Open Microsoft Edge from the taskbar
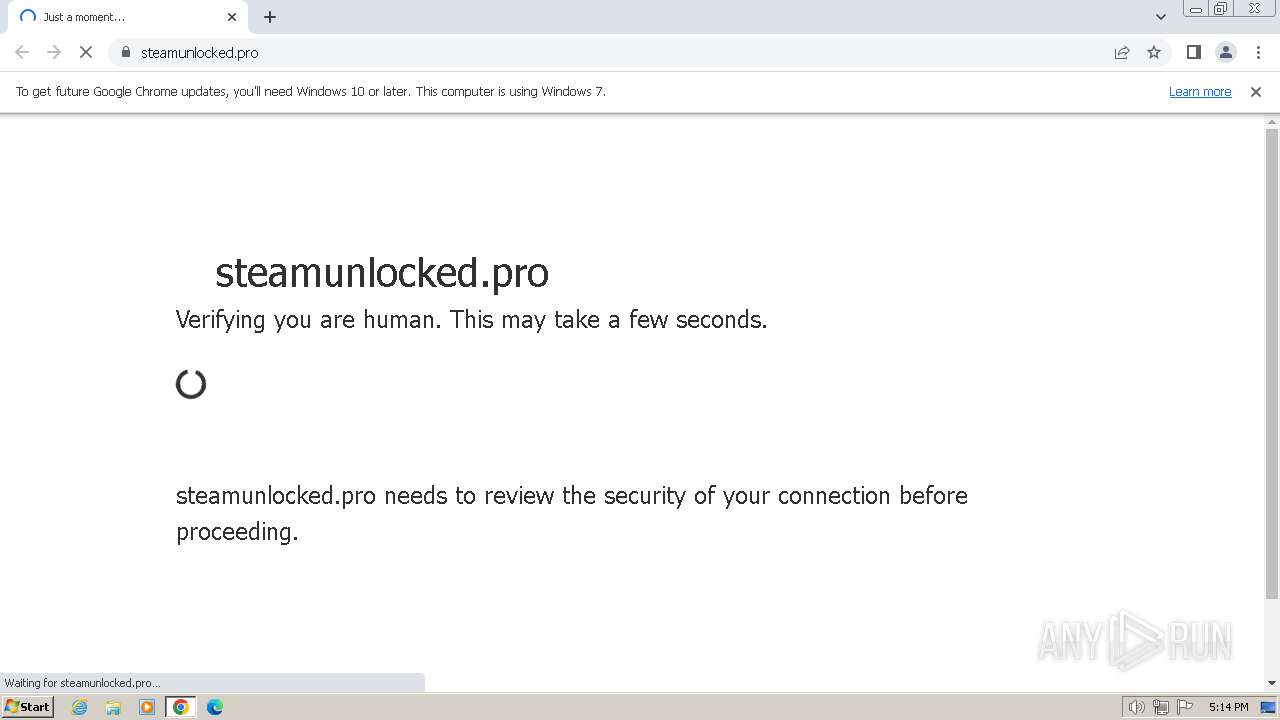Viewport: 1280px width, 720px height. pyautogui.click(x=214, y=707)
